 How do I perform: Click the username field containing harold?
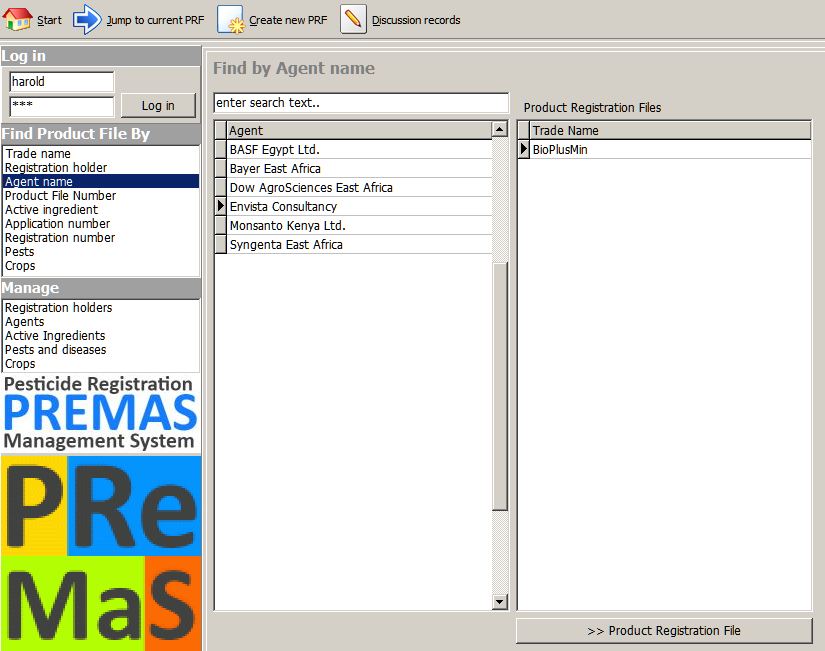tap(61, 82)
